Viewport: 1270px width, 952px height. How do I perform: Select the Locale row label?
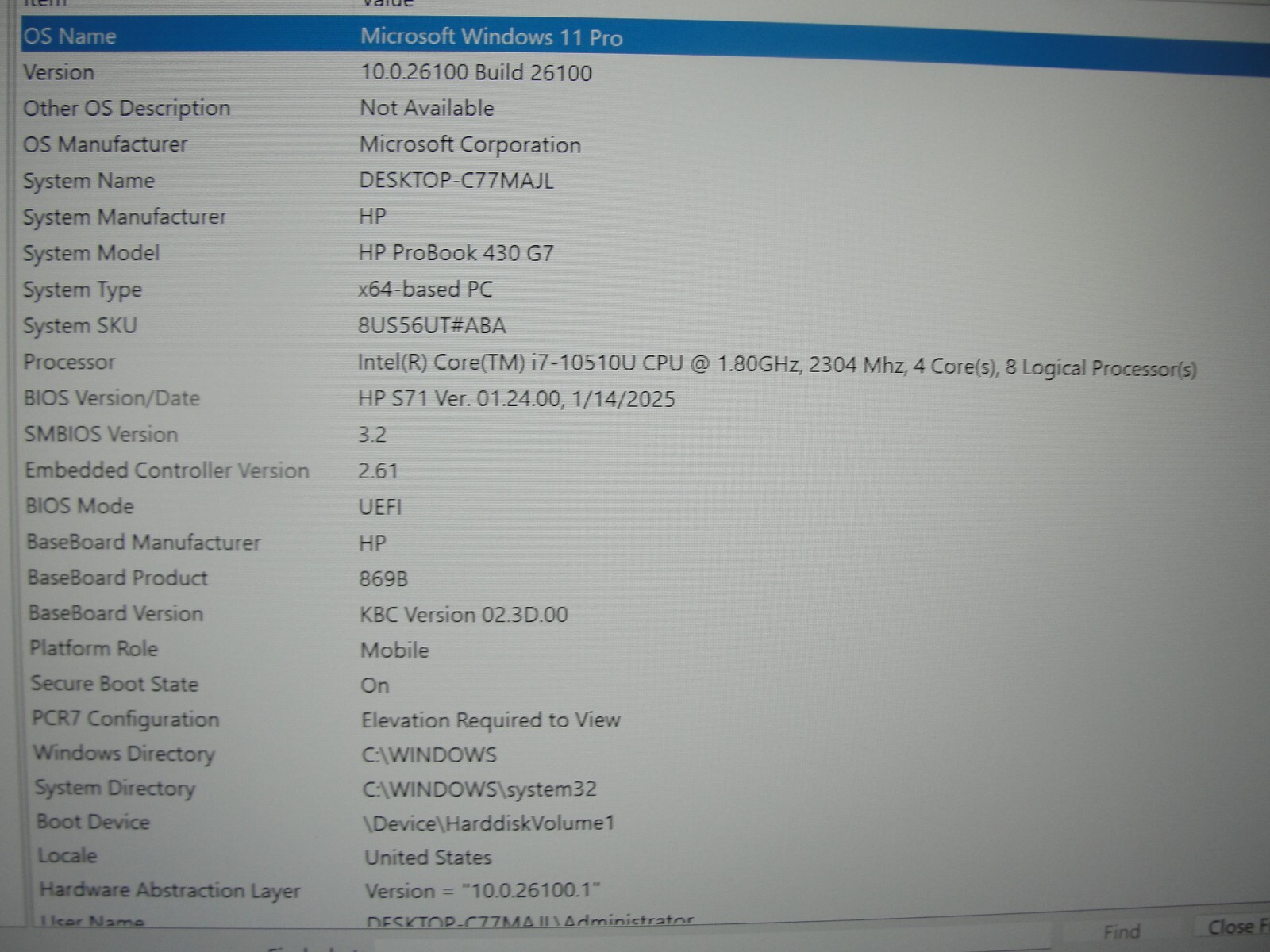[x=67, y=856]
